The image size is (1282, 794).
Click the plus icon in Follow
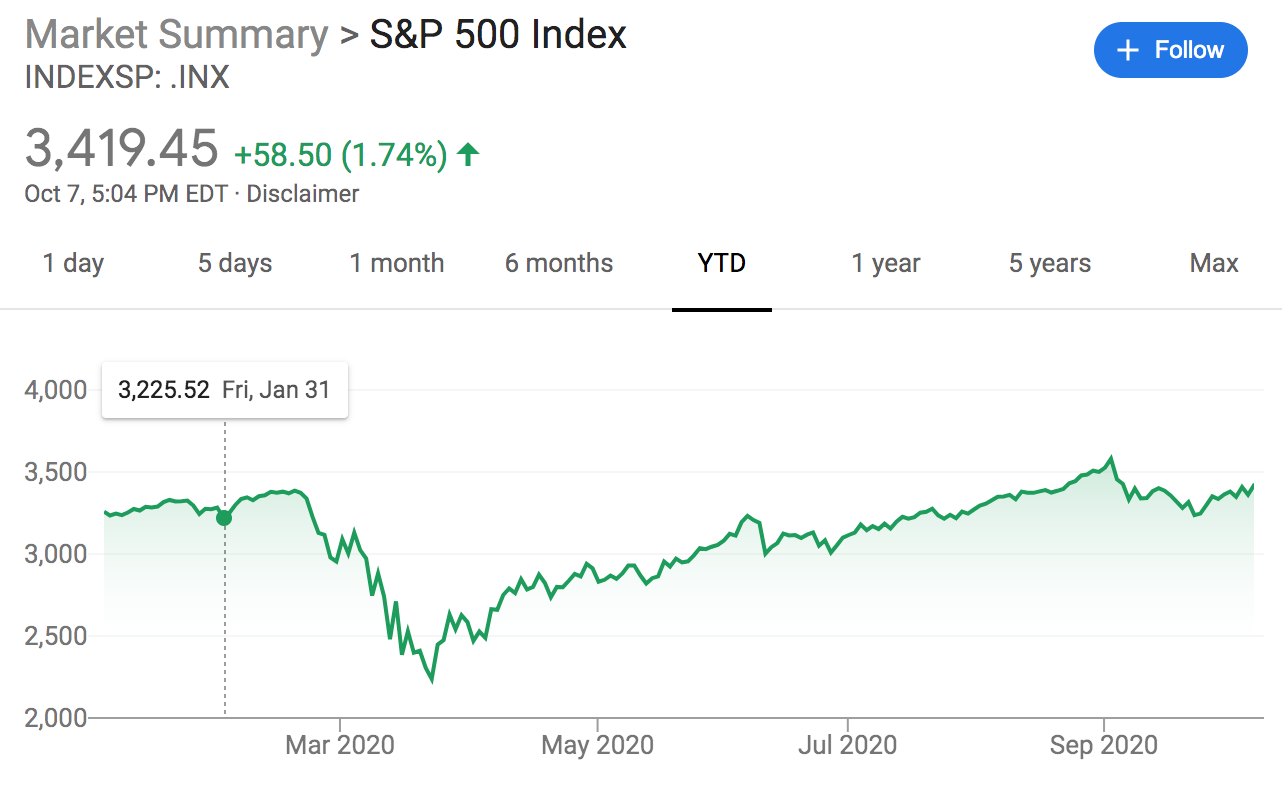pyautogui.click(x=1128, y=50)
